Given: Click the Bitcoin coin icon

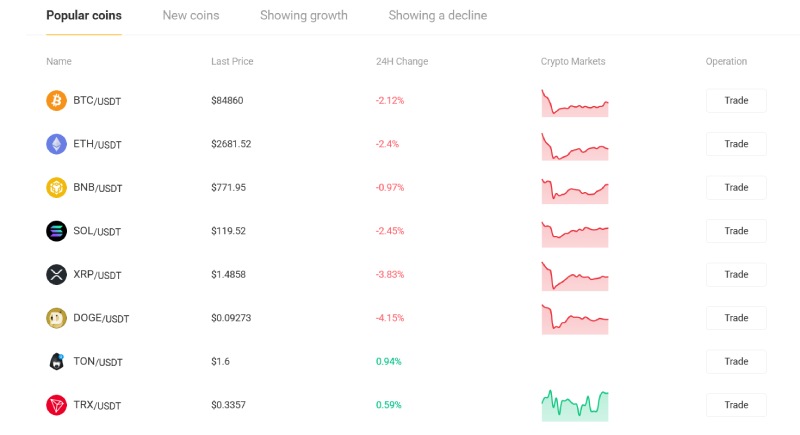Looking at the screenshot, I should (x=57, y=100).
